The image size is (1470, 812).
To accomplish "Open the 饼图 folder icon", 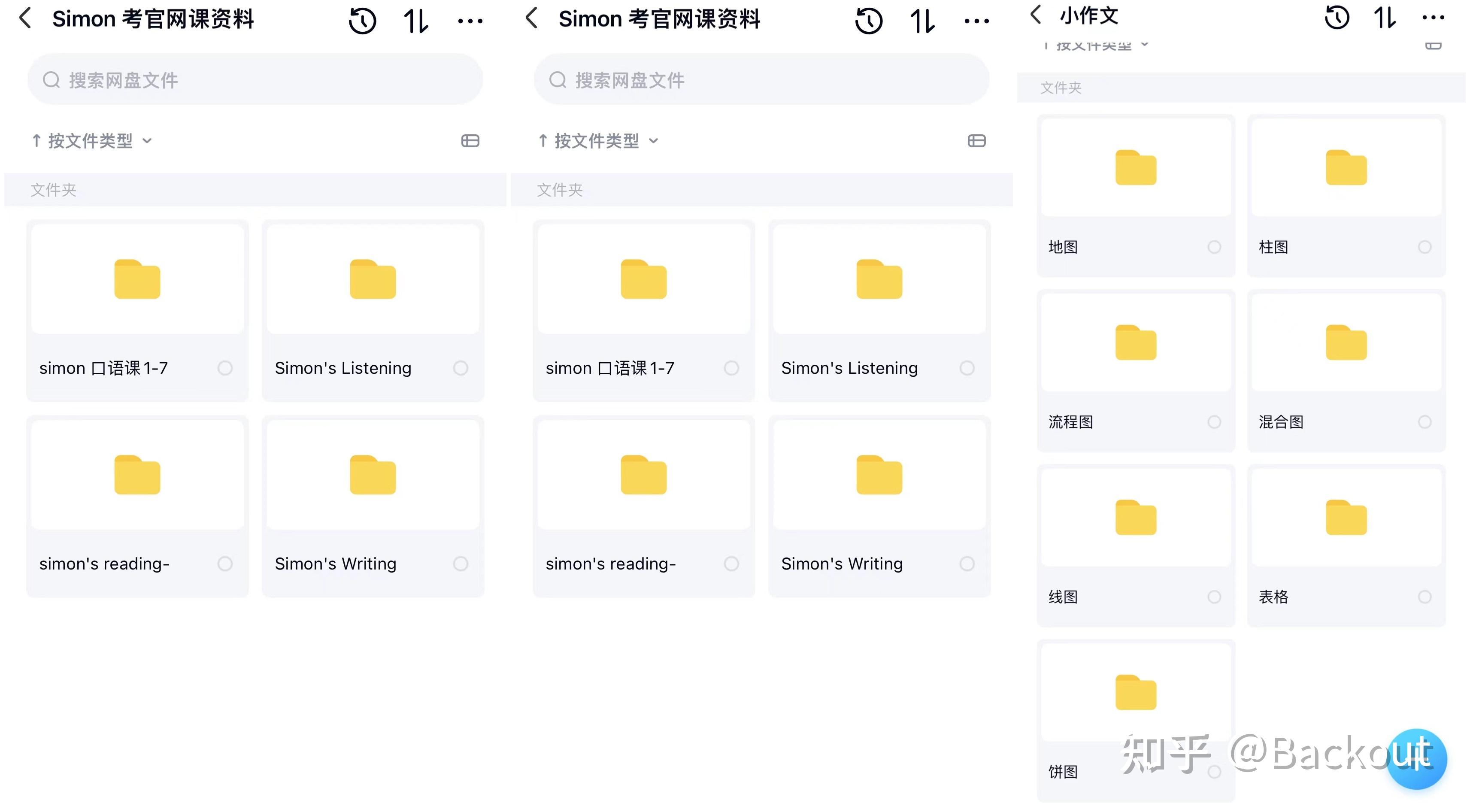I will [1136, 693].
